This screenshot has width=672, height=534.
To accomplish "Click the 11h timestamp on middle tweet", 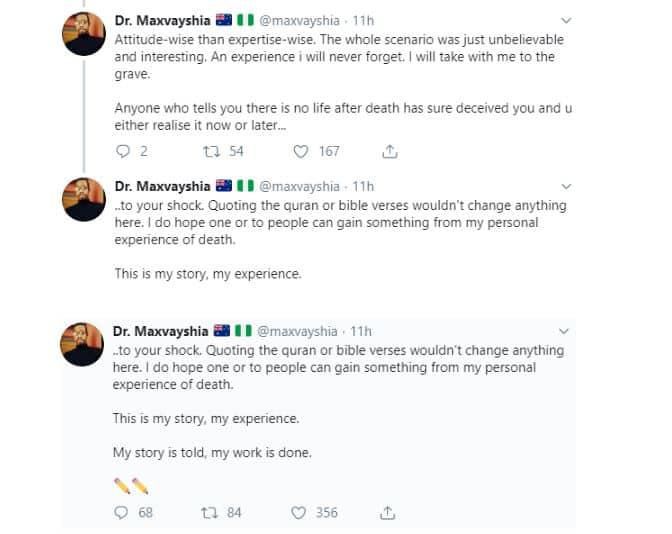I will tap(364, 186).
